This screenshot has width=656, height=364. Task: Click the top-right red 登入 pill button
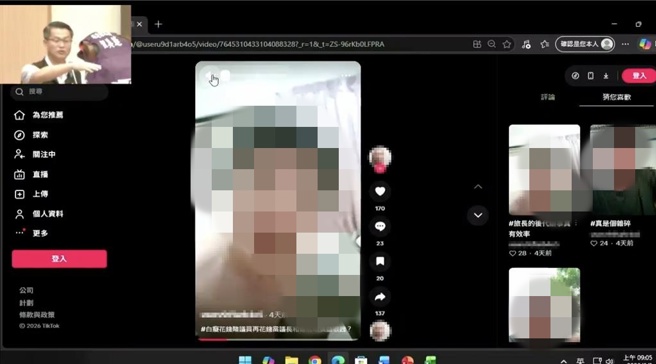click(639, 76)
